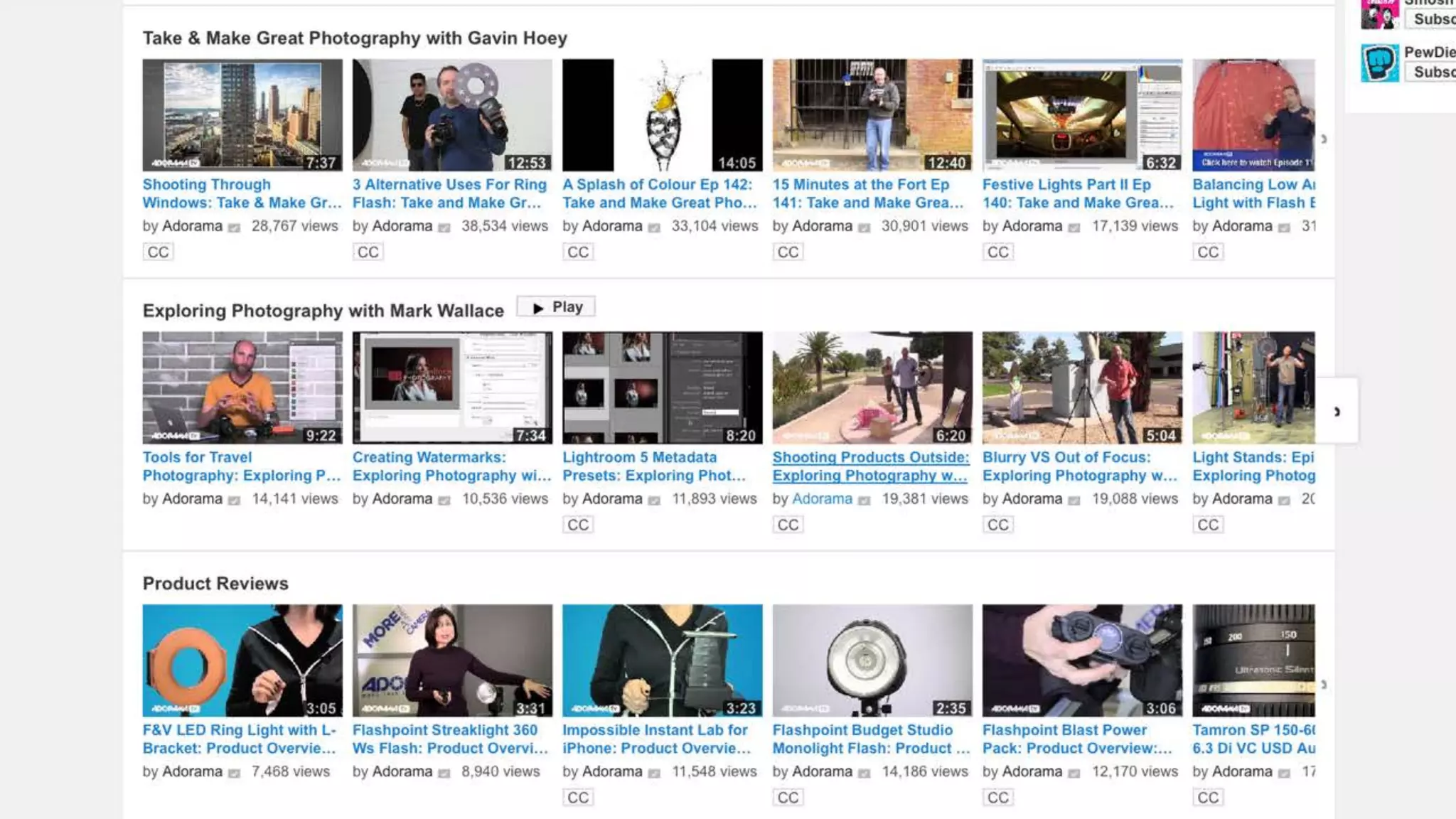Play the Exploring Photography playlist

(x=556, y=307)
